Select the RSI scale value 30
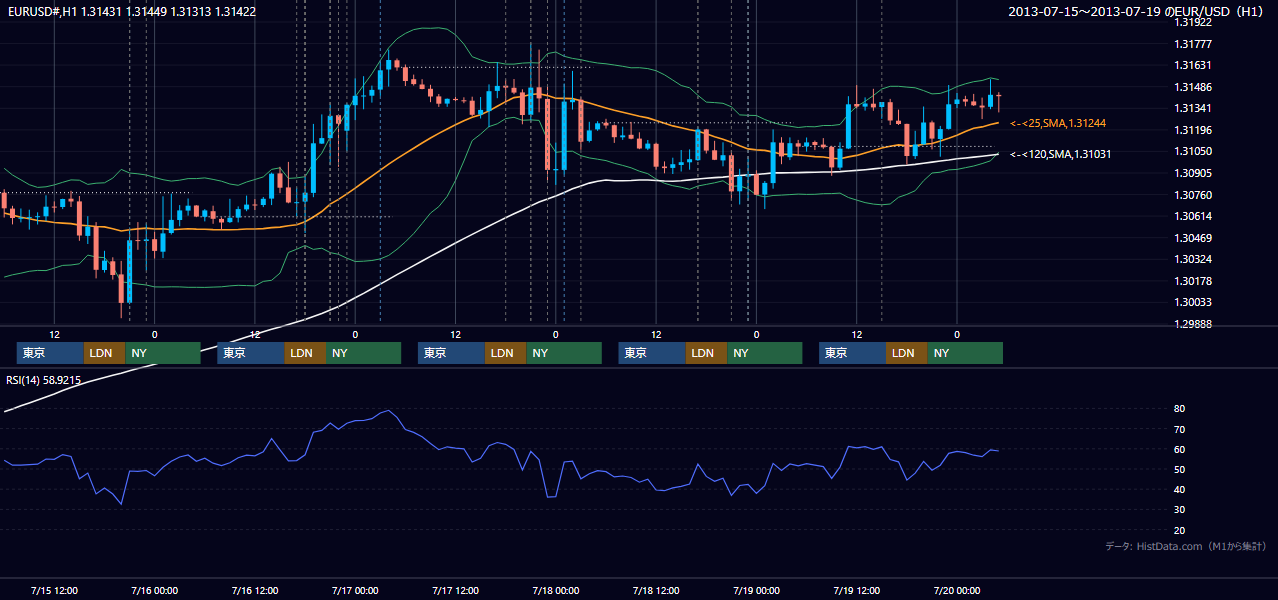The width and height of the screenshot is (1278, 600). (x=1179, y=510)
